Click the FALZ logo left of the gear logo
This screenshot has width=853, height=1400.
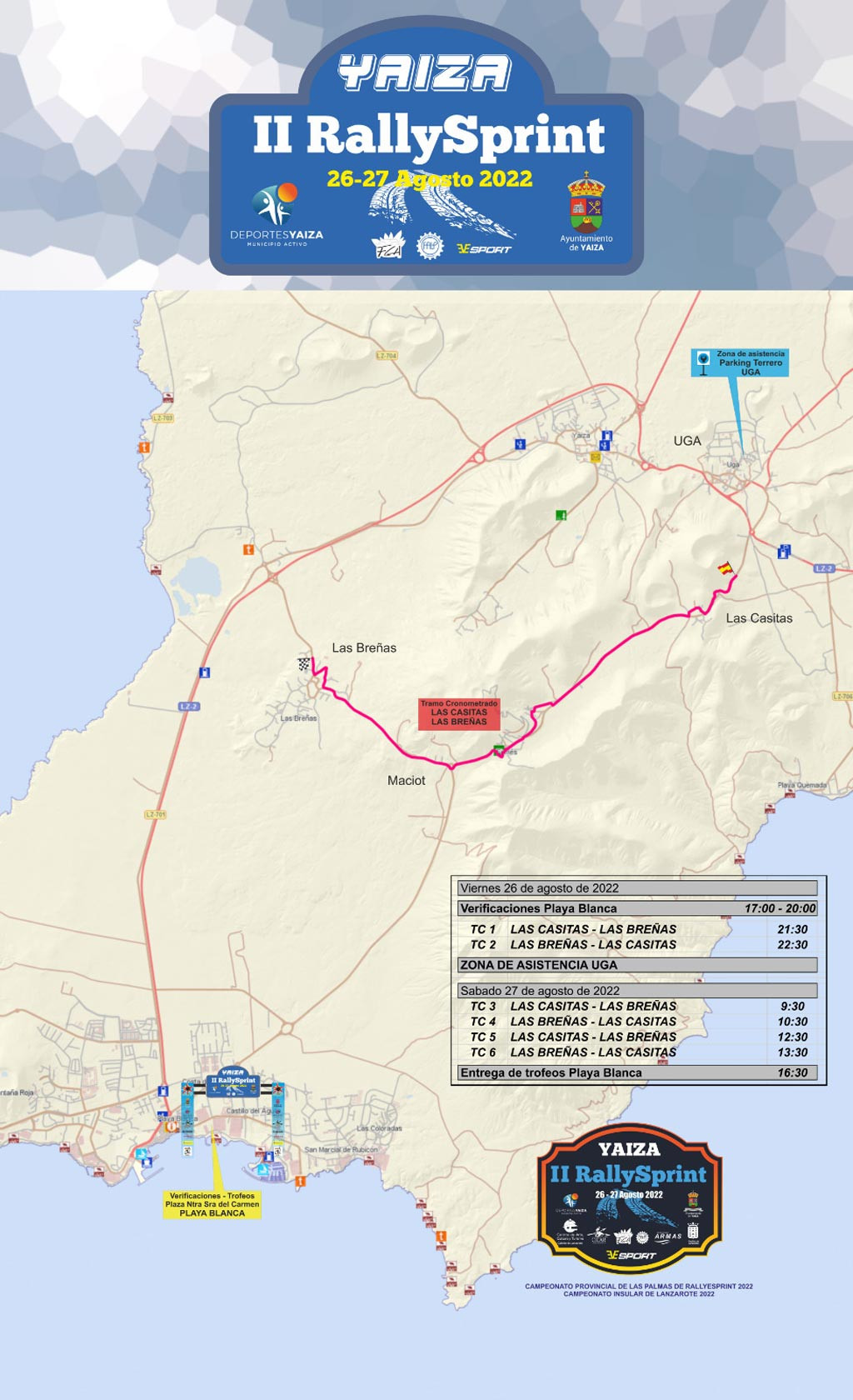[x=388, y=247]
